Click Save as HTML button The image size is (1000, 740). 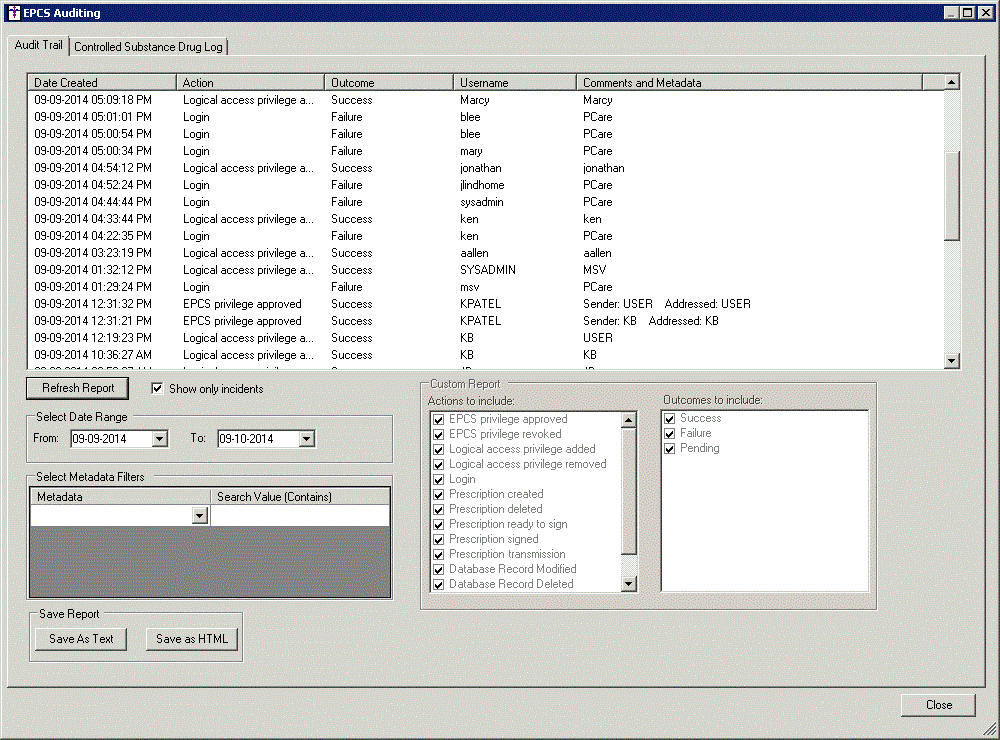pos(192,639)
